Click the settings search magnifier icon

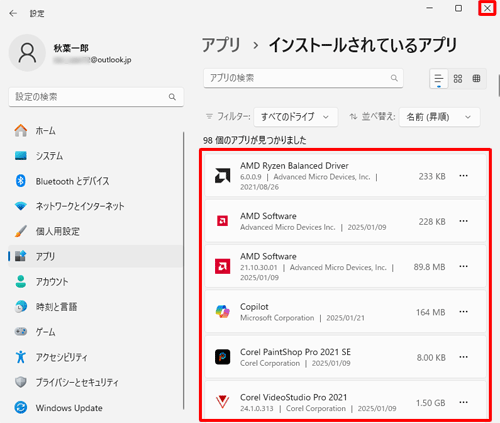pos(172,97)
